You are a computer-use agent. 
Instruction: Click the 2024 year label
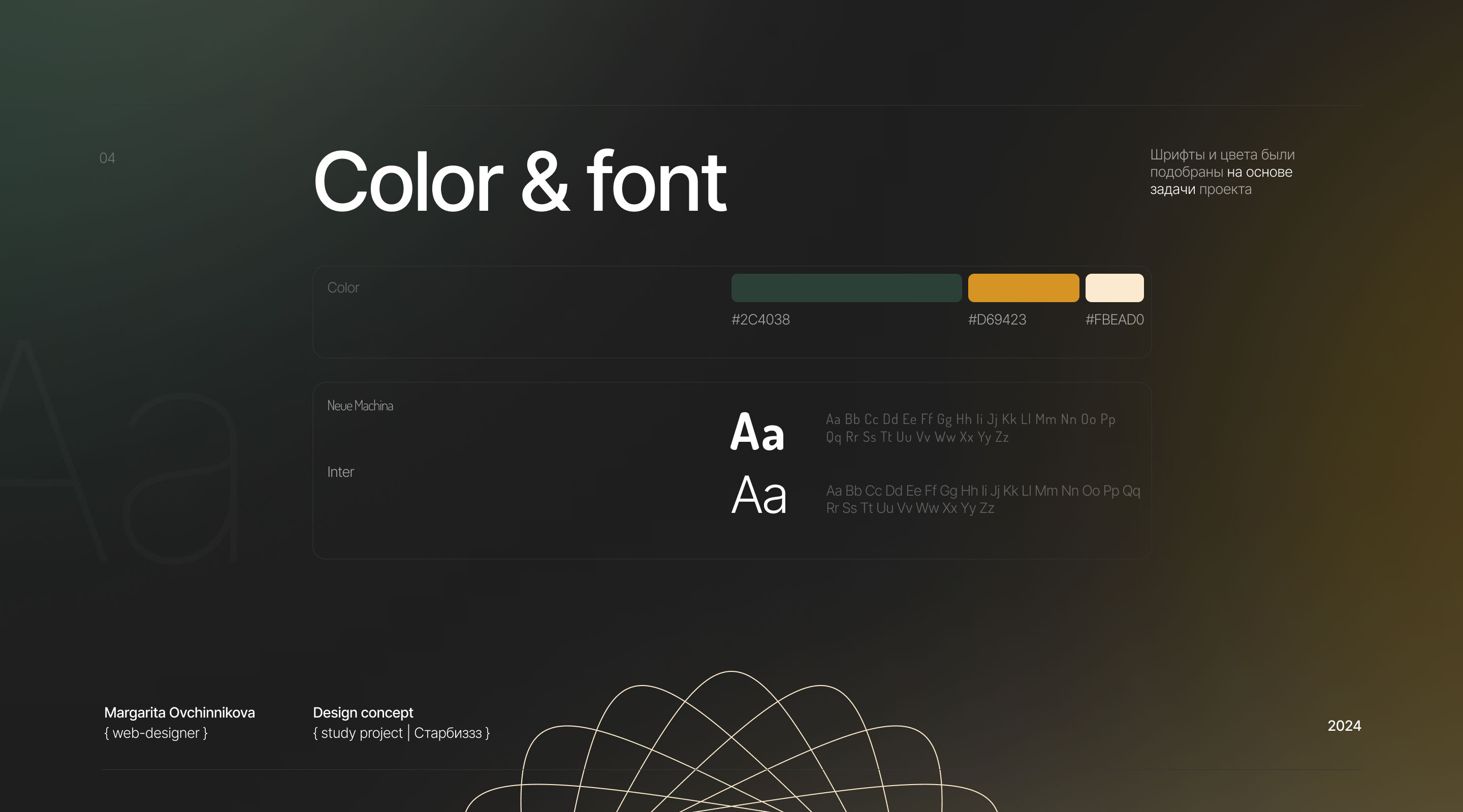point(1344,726)
